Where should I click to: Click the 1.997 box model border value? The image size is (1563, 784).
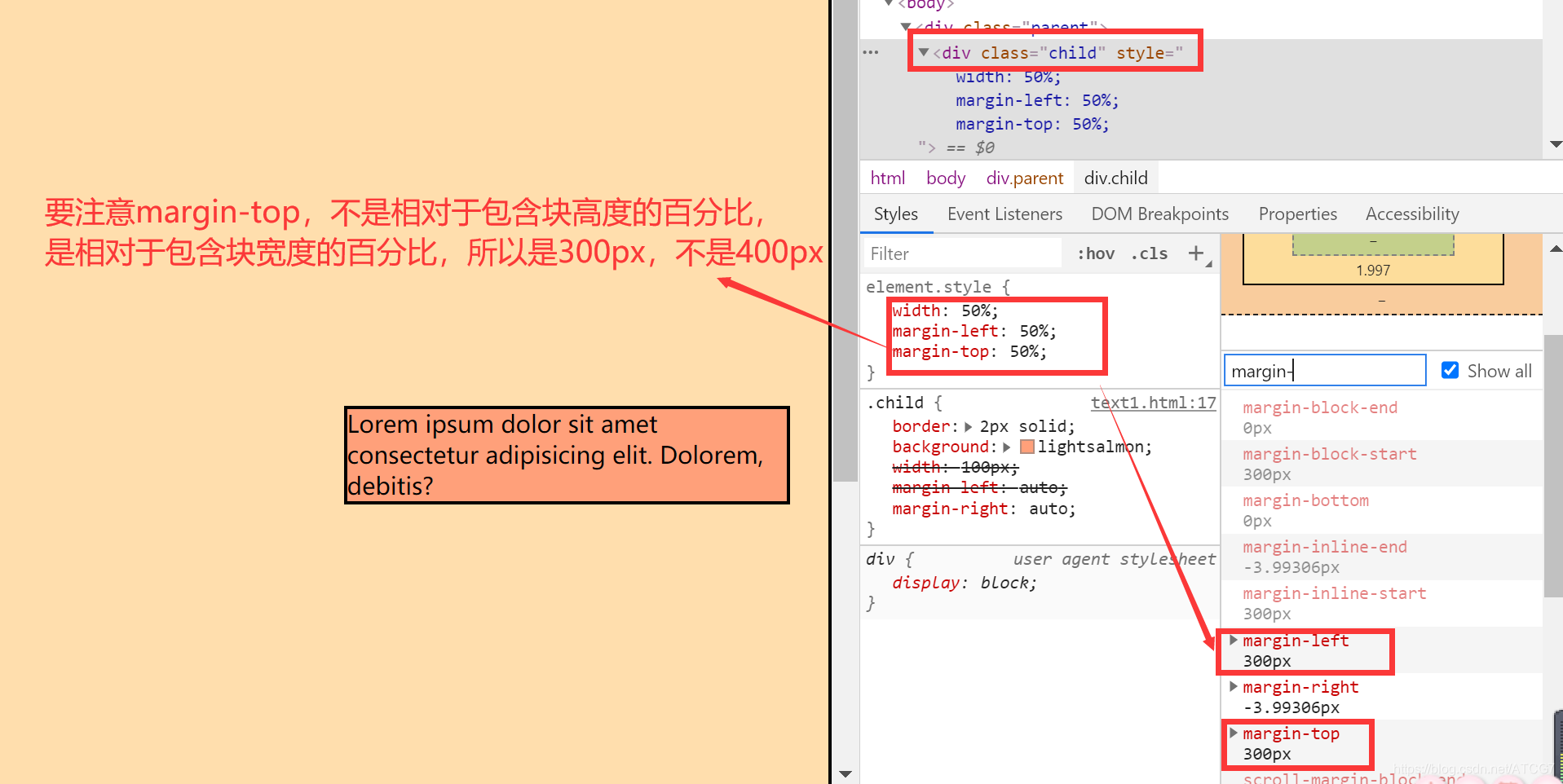point(1373,271)
